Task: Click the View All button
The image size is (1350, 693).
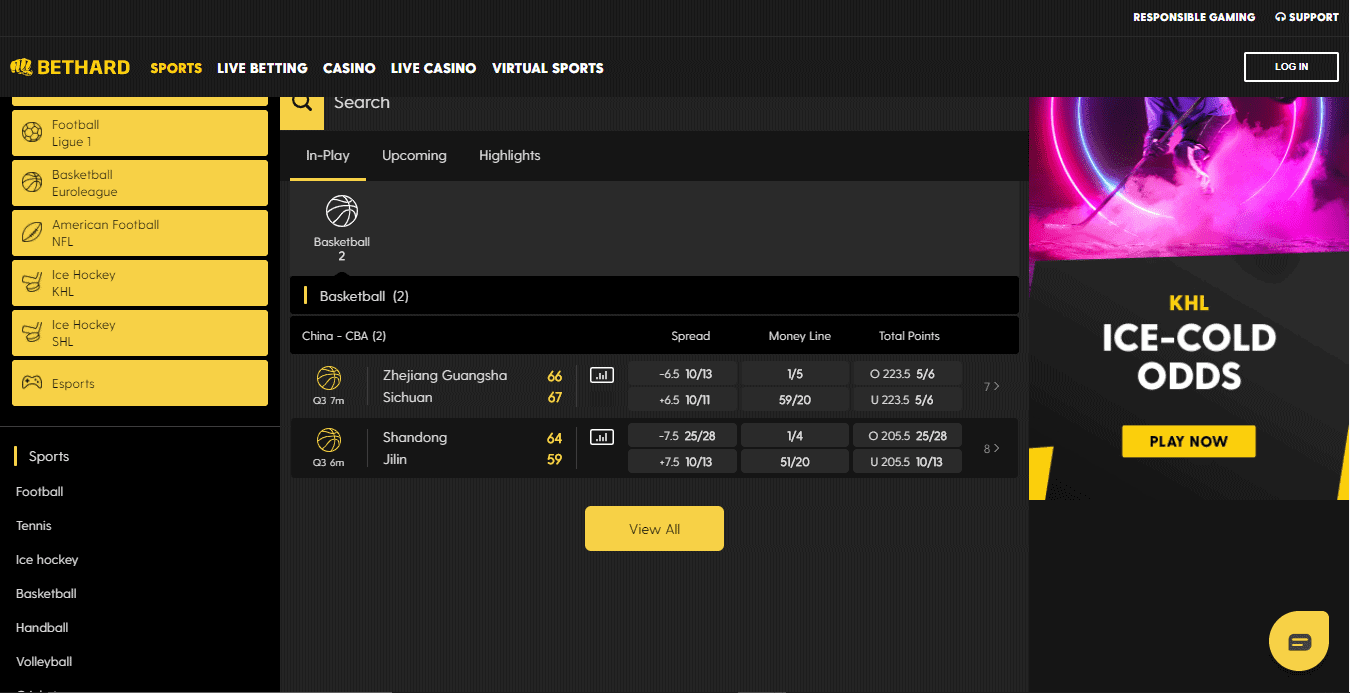Action: pyautogui.click(x=654, y=529)
